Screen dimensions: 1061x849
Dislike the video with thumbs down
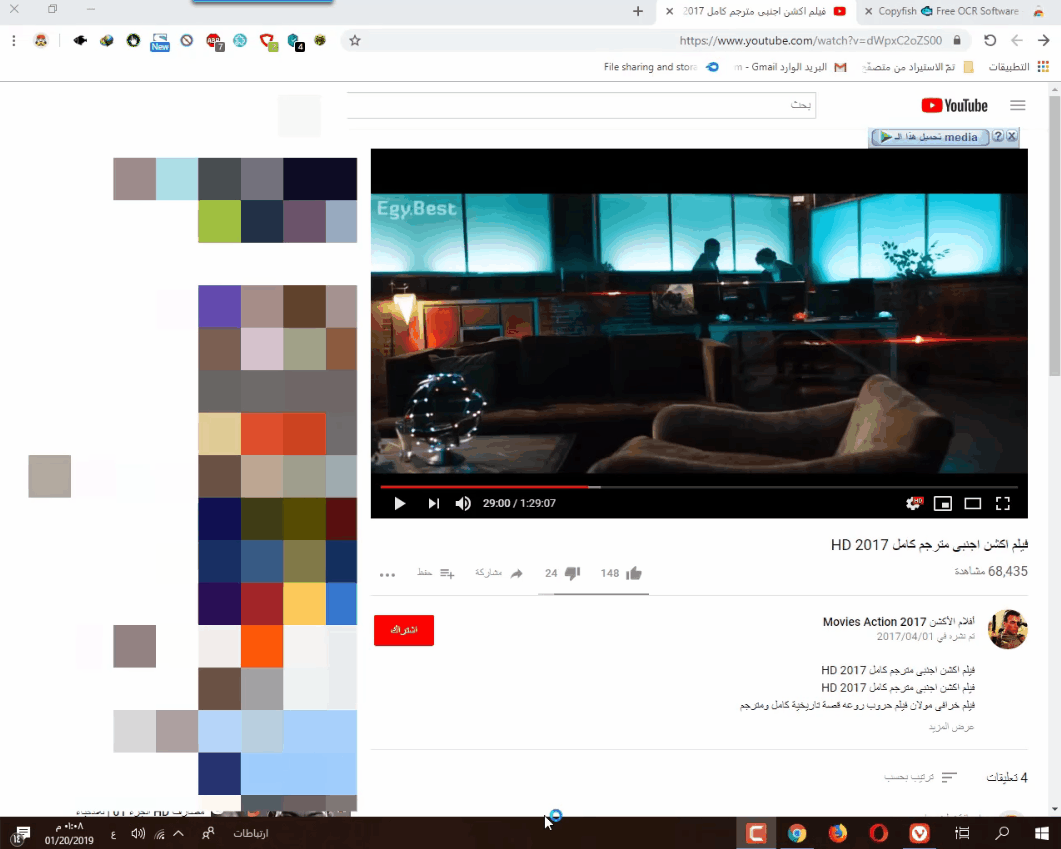[572, 573]
